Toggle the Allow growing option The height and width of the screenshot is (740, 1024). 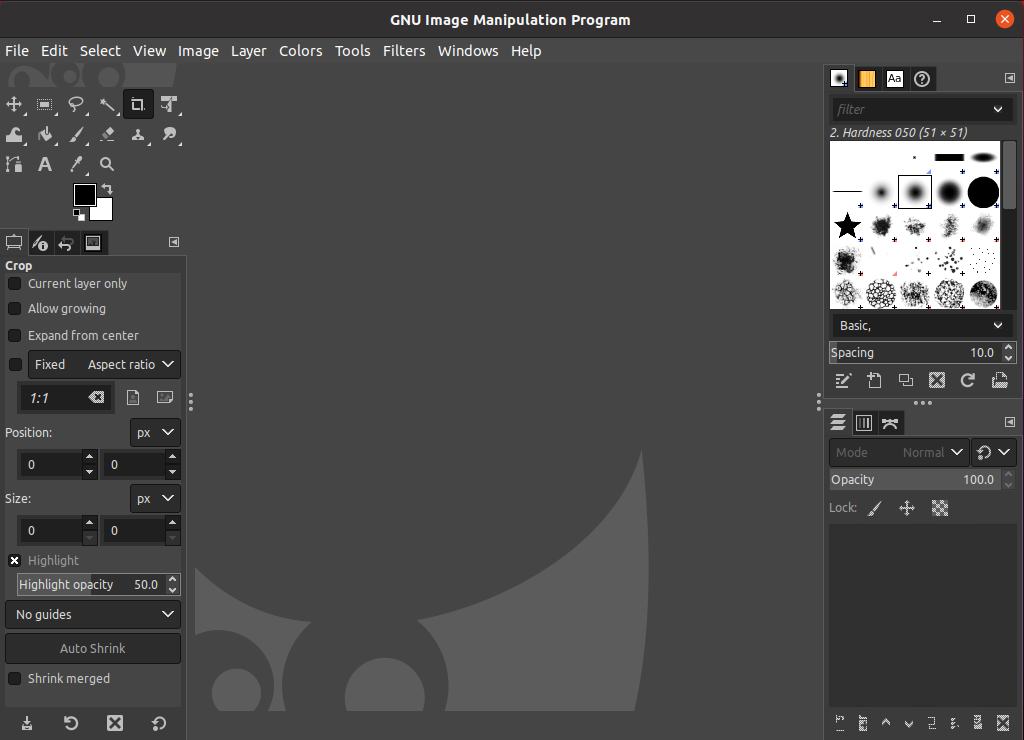click(15, 309)
